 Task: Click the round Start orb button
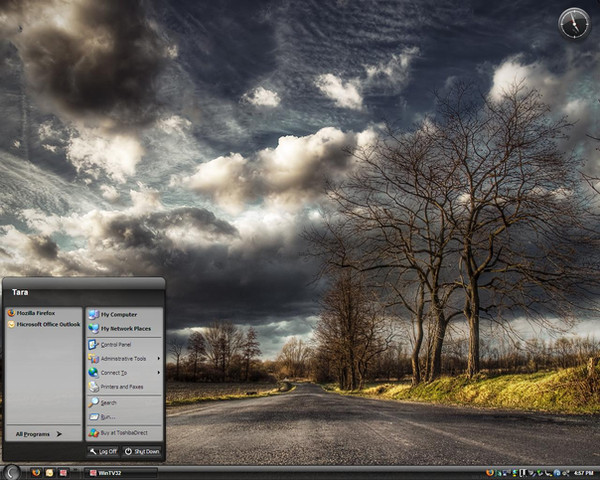pos(12,472)
